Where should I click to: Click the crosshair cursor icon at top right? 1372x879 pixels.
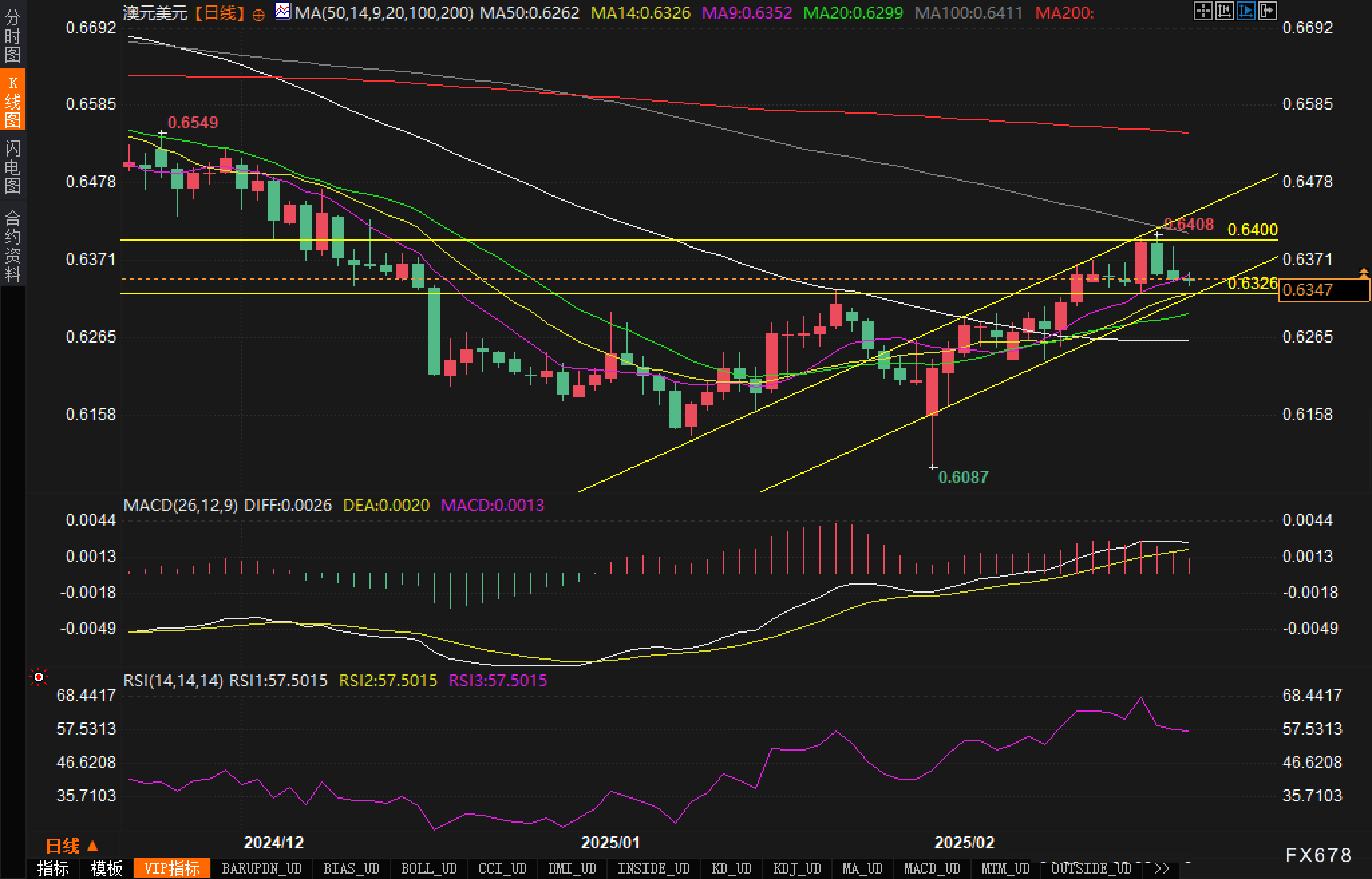pyautogui.click(x=1203, y=11)
